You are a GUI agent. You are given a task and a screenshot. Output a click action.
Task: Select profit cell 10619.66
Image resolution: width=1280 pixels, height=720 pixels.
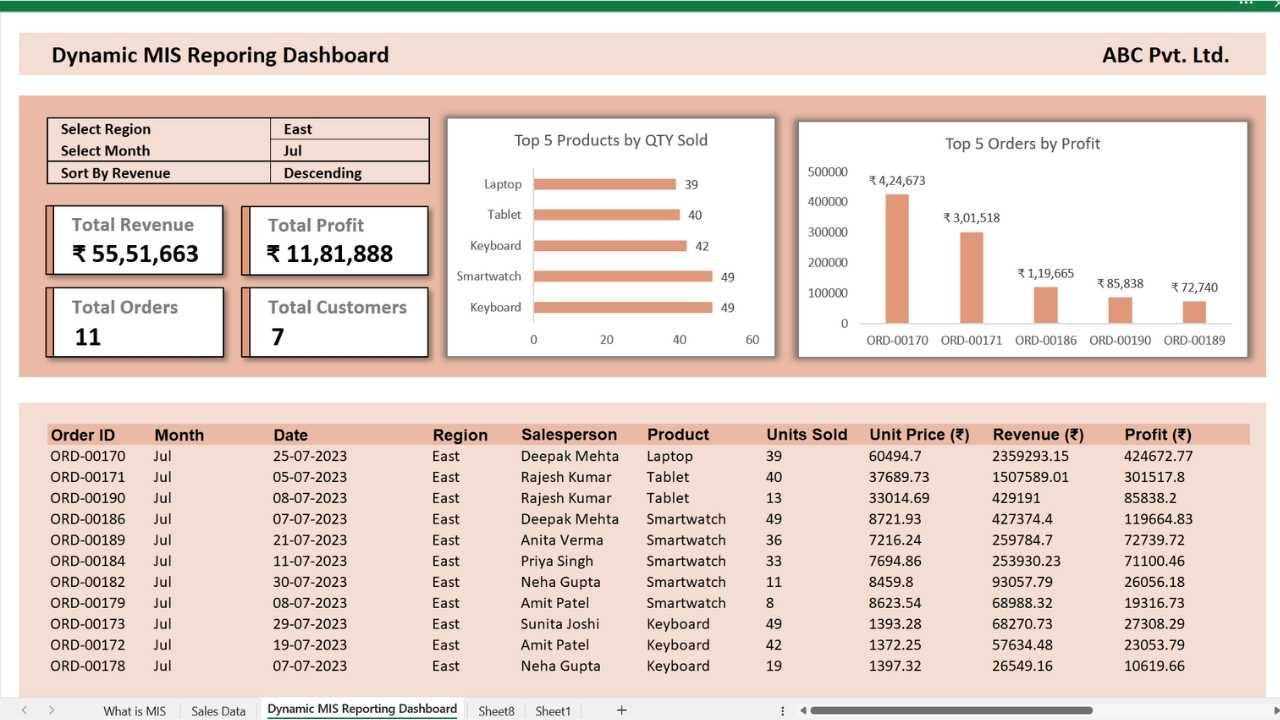[1155, 666]
